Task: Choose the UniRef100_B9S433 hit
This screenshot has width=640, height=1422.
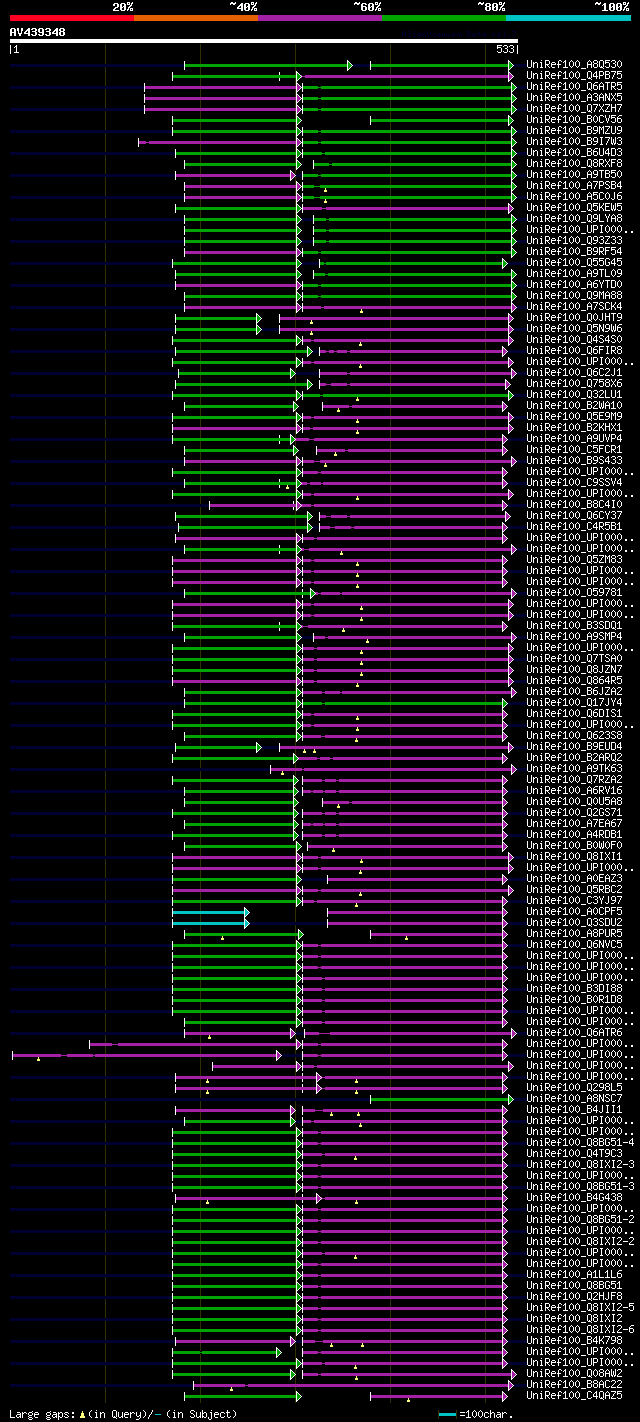Action: (574, 461)
